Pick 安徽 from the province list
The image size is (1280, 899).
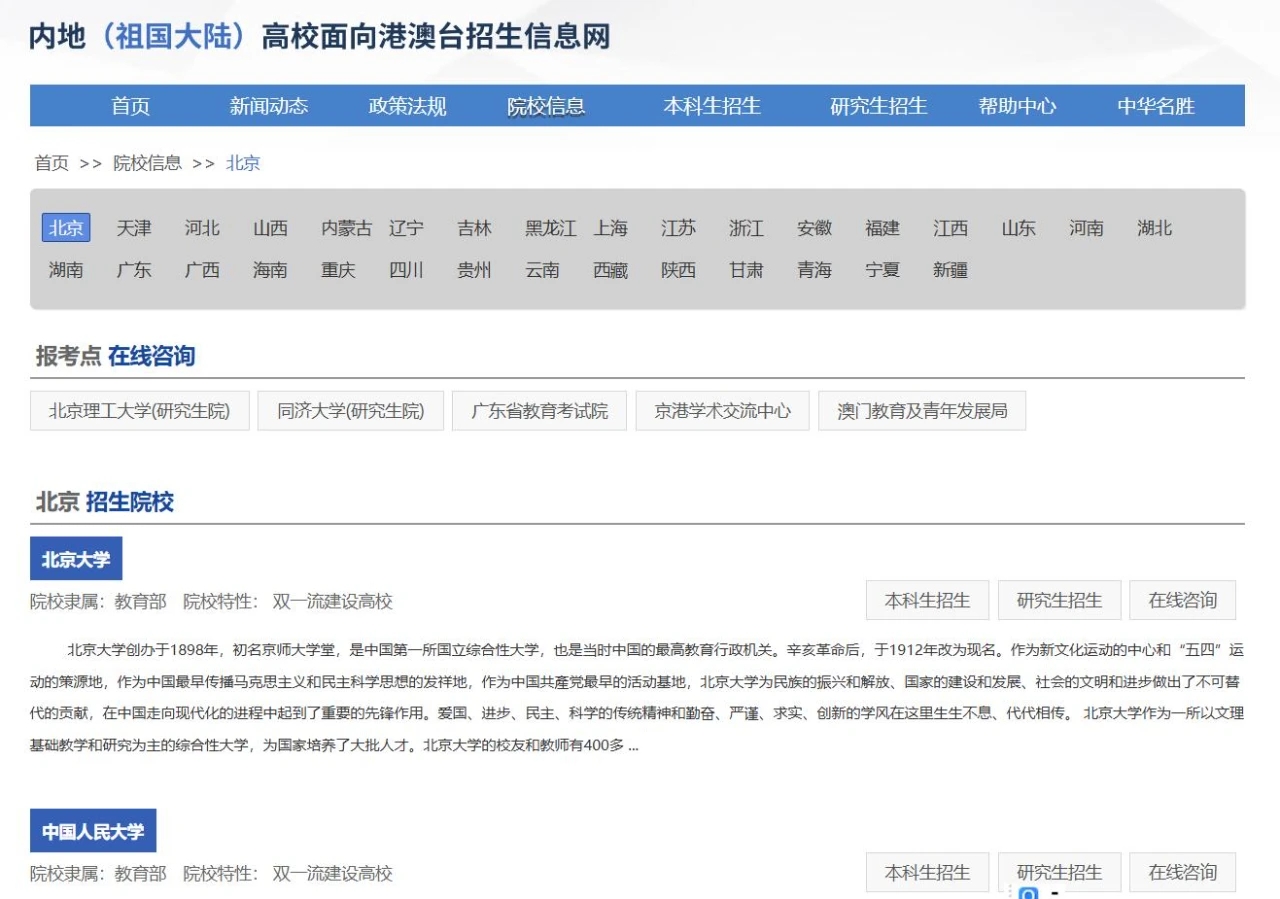point(814,228)
